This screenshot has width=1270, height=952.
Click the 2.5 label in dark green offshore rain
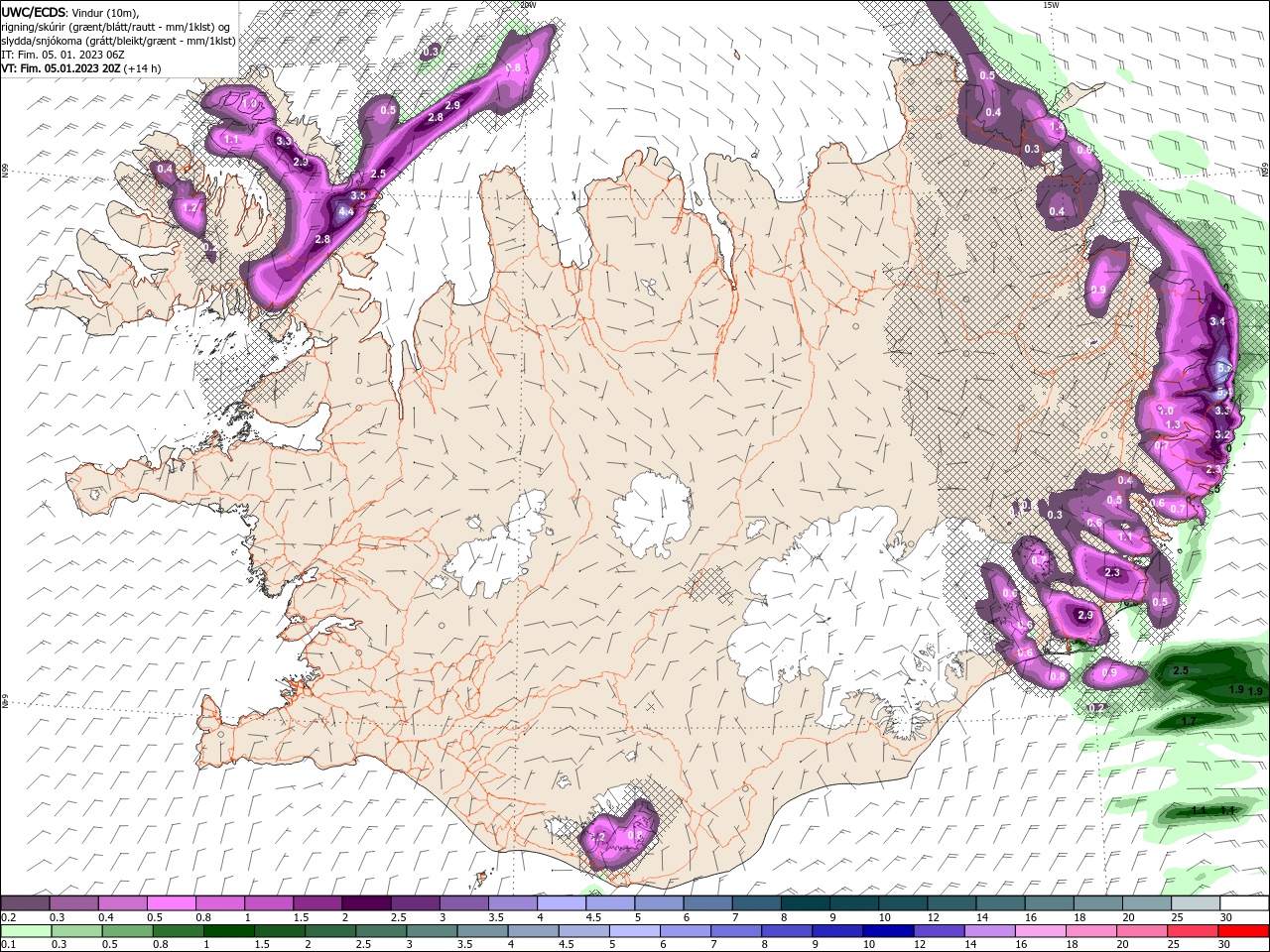click(x=1181, y=670)
